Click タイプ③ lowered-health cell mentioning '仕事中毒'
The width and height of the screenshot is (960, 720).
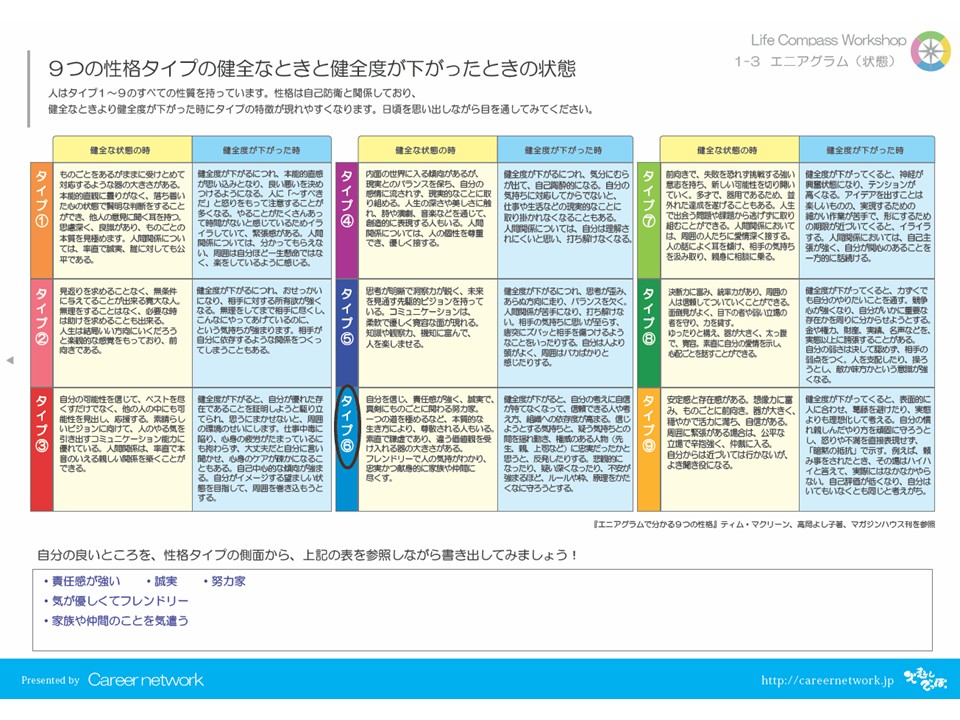(261, 449)
